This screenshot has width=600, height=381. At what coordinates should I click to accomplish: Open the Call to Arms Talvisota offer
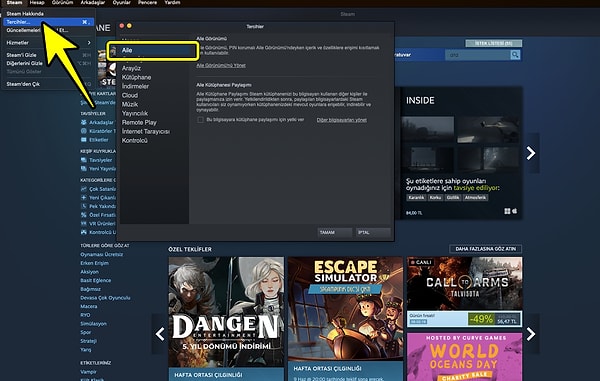pyautogui.click(x=464, y=292)
